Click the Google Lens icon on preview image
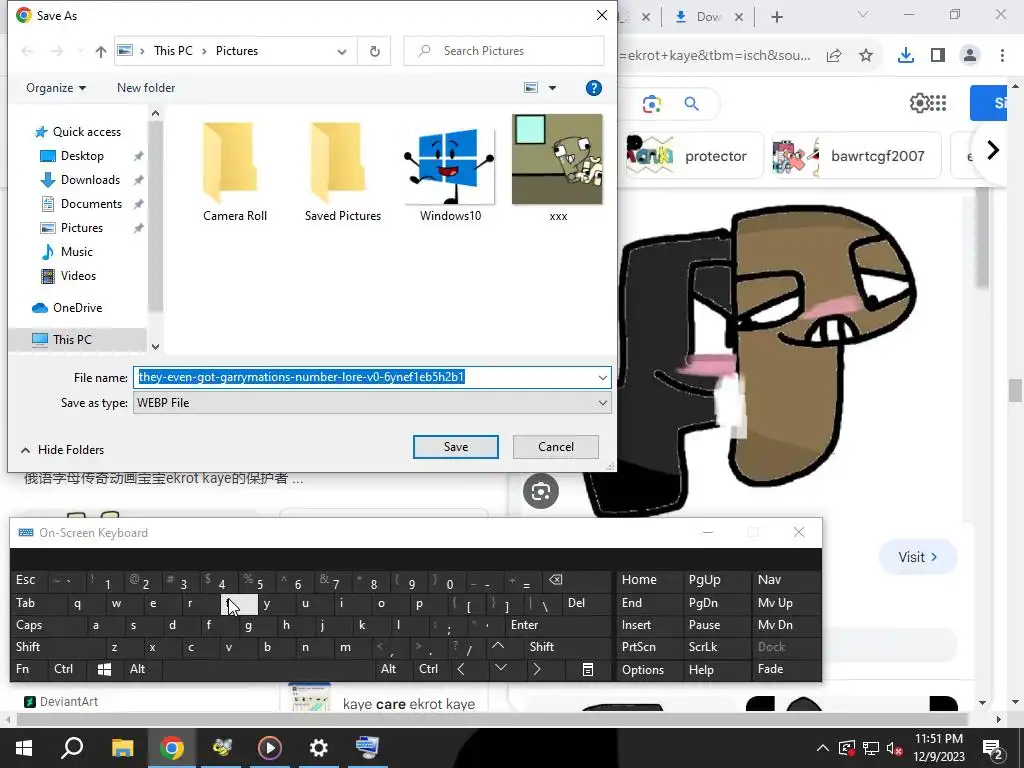This screenshot has width=1024, height=768. click(x=541, y=491)
